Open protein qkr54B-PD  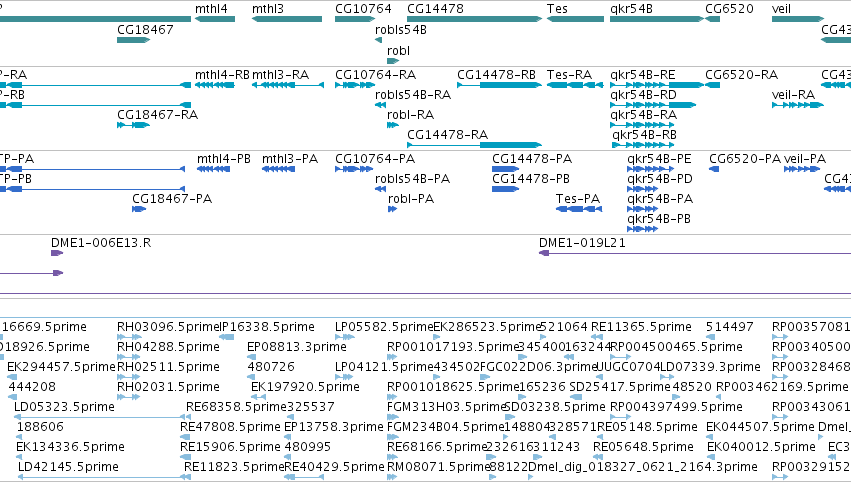click(660, 179)
